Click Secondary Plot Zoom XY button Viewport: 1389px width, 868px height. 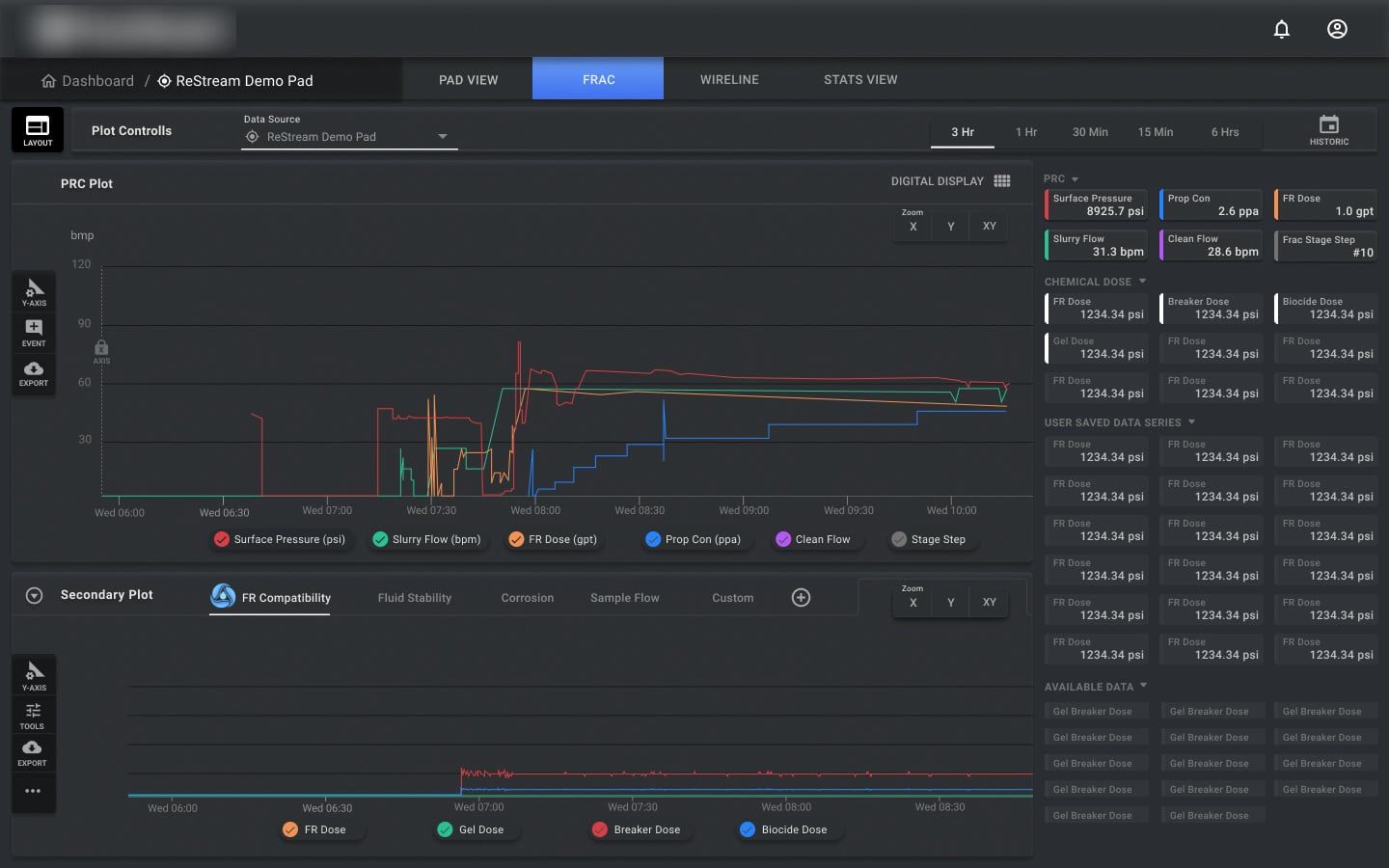(x=990, y=603)
